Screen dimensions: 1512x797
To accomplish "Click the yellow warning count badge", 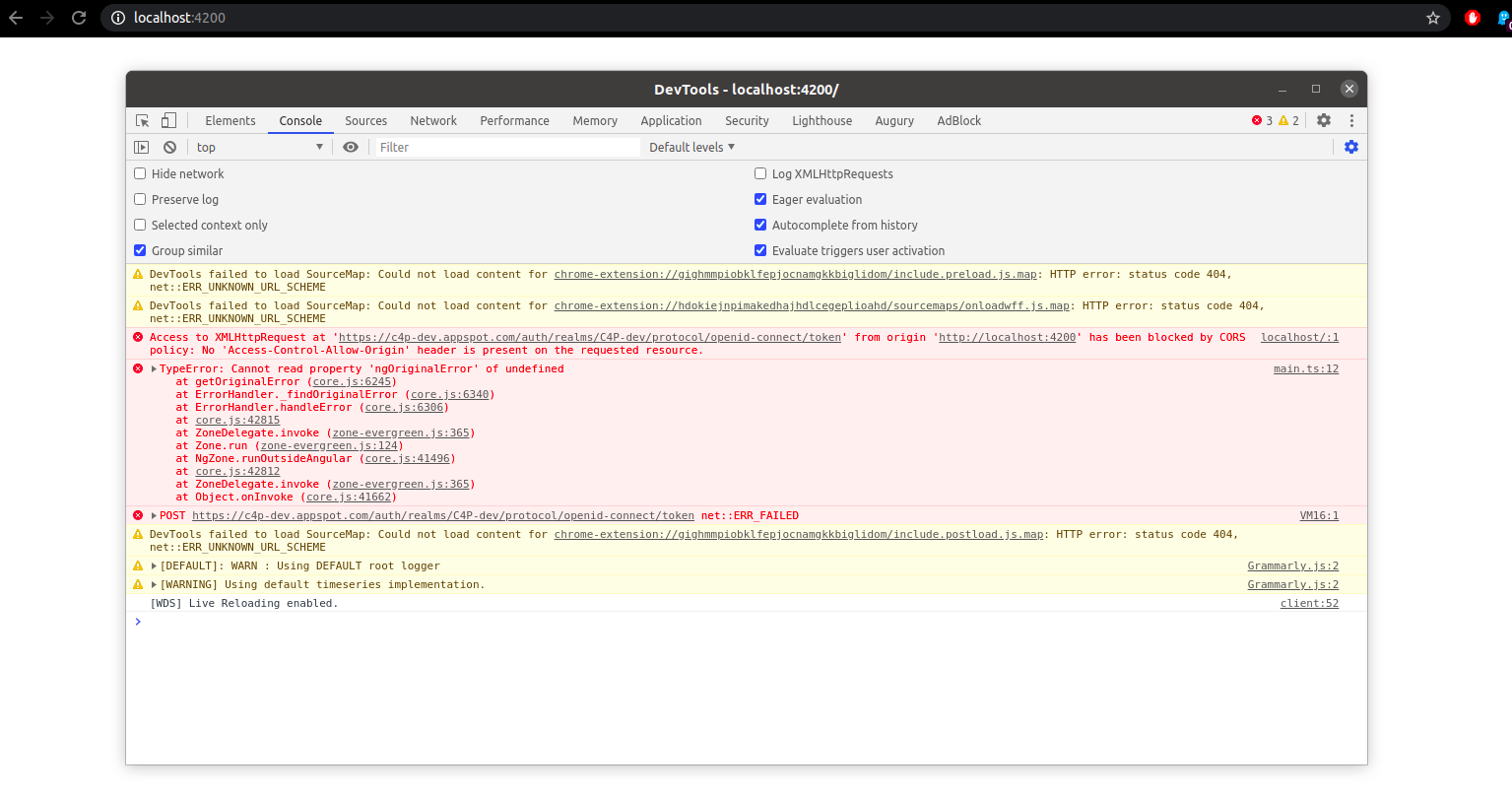I will 1288,120.
